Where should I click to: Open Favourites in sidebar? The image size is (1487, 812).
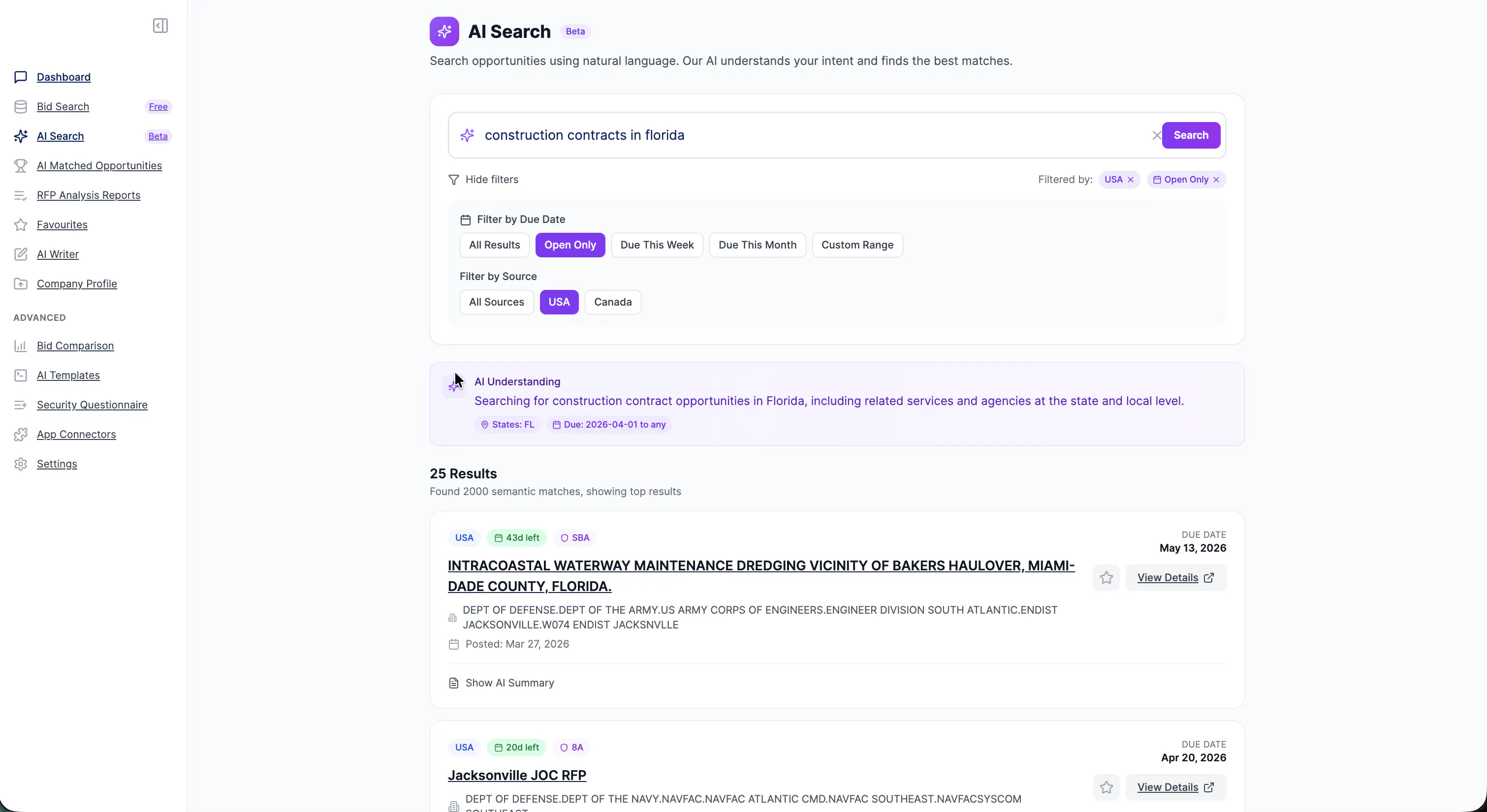tap(62, 224)
